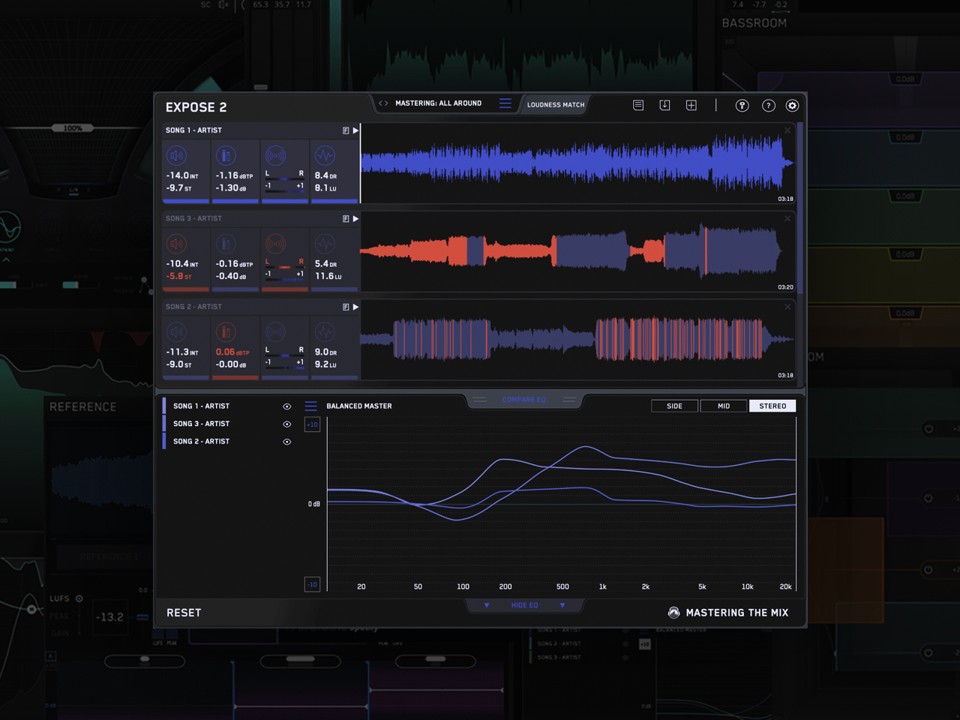Click Song 2 loudness speaker icon

coord(177,332)
